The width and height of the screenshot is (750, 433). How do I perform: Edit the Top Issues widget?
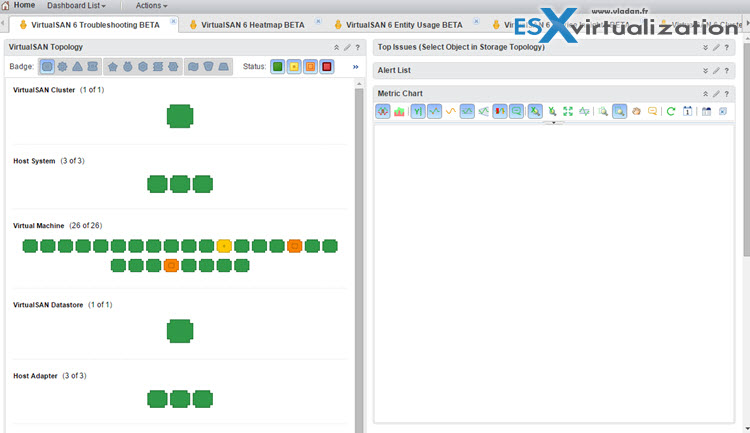click(716, 47)
